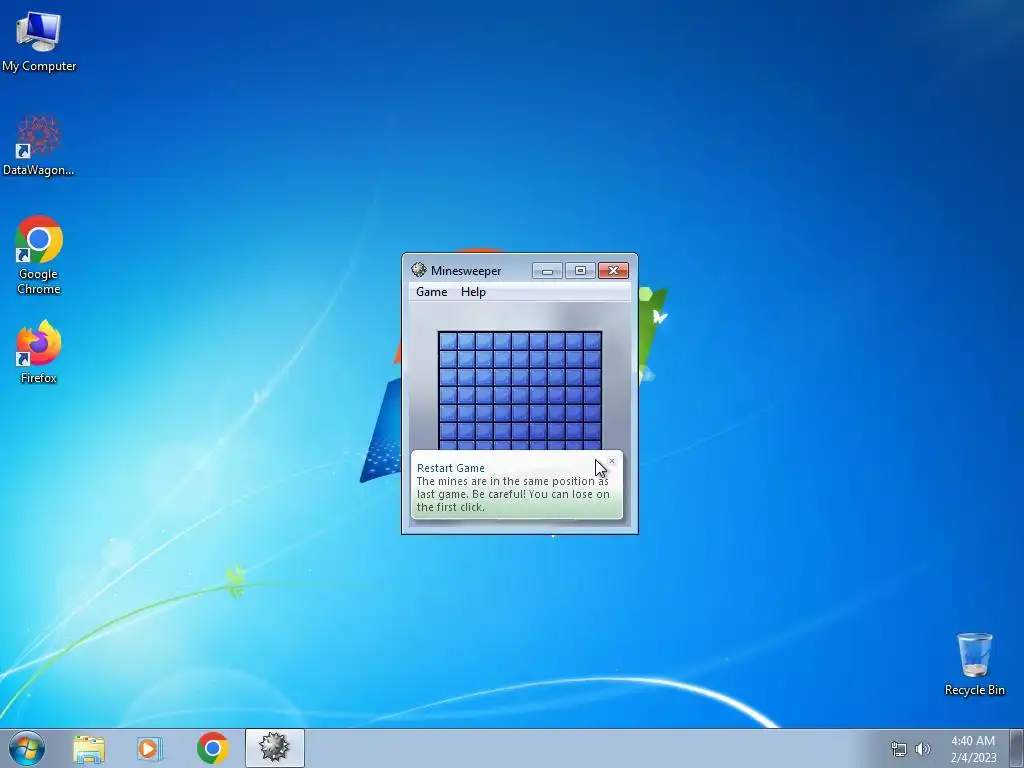This screenshot has height=768, width=1024.
Task: Click the Minesweeper taskbar button
Action: (x=275, y=748)
